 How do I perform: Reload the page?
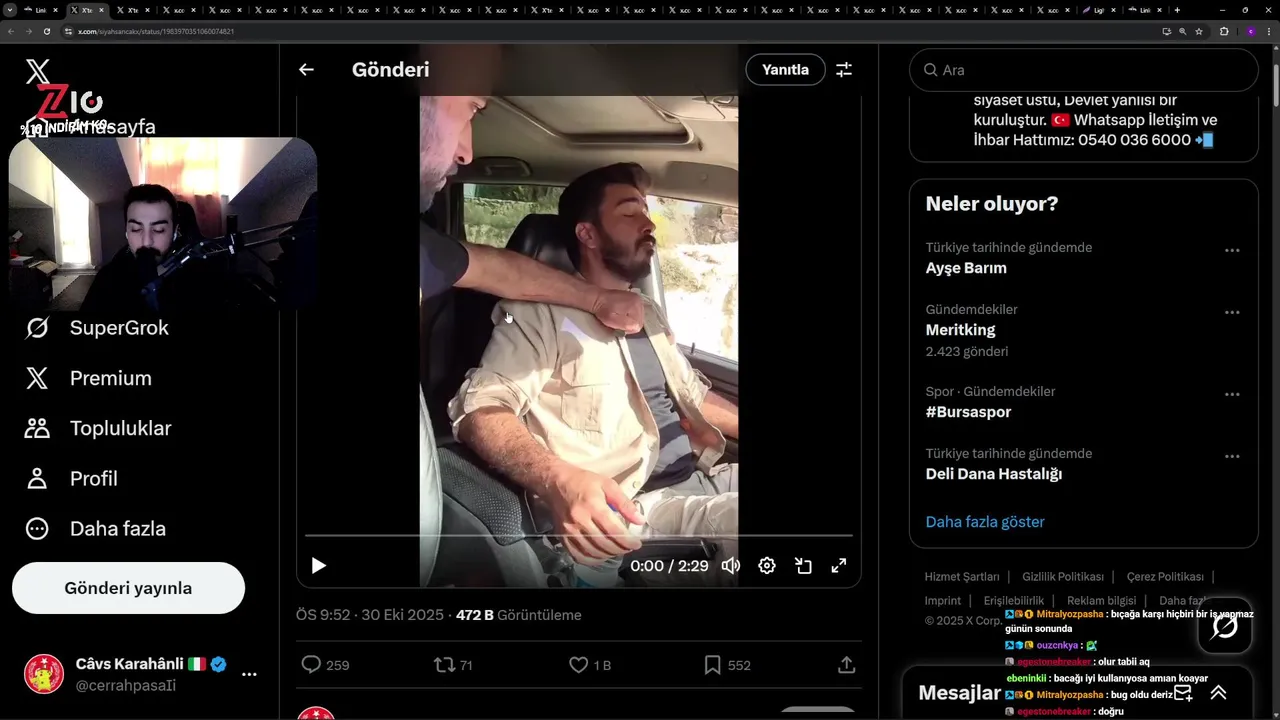47,31
